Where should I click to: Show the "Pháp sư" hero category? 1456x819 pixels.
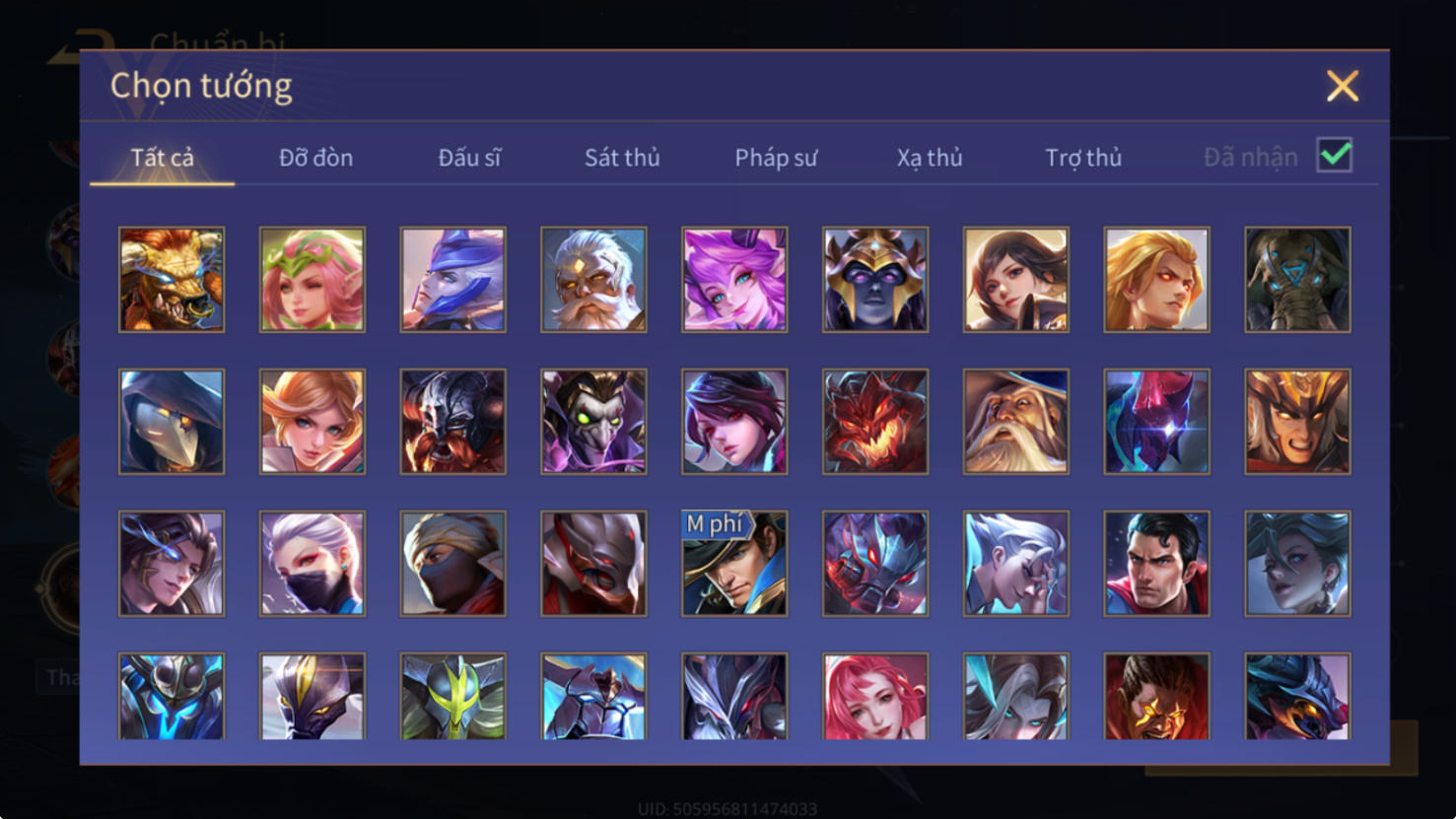pos(776,158)
